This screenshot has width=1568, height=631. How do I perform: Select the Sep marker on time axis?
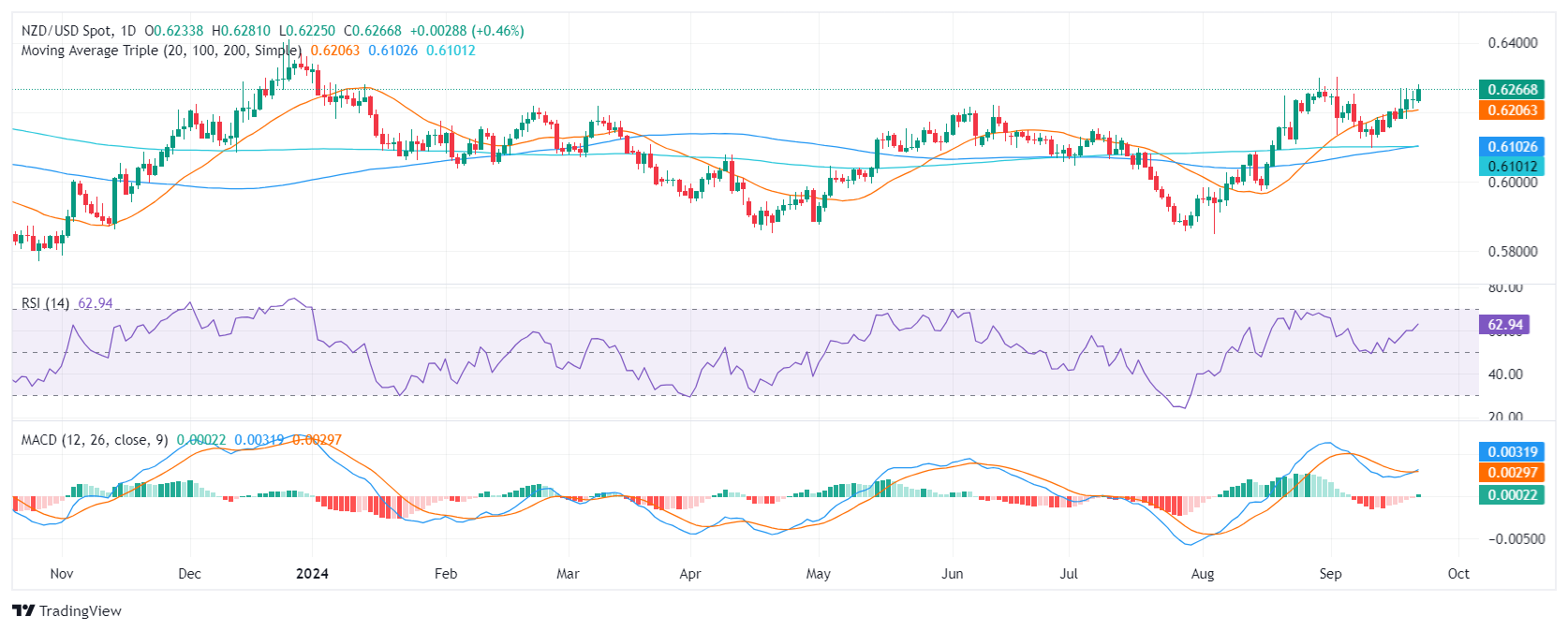click(1330, 574)
